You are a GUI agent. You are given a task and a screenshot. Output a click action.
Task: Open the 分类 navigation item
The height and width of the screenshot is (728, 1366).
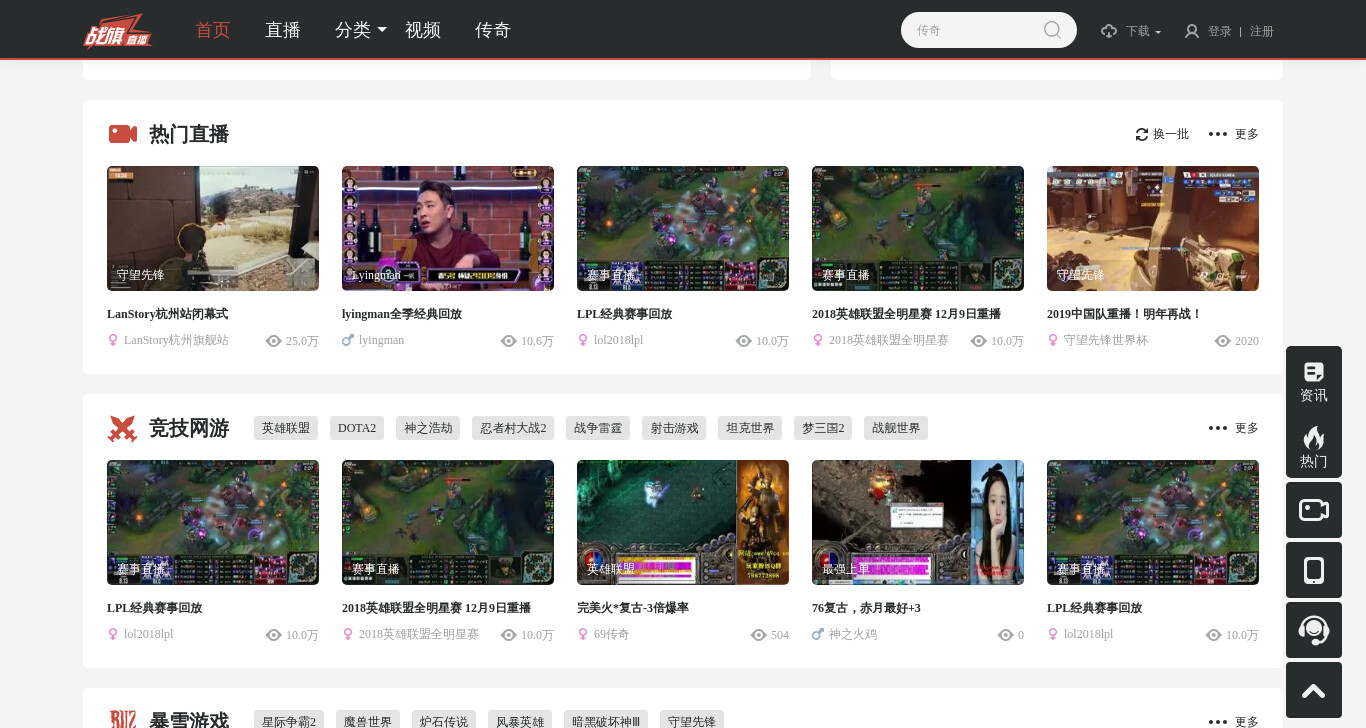353,30
